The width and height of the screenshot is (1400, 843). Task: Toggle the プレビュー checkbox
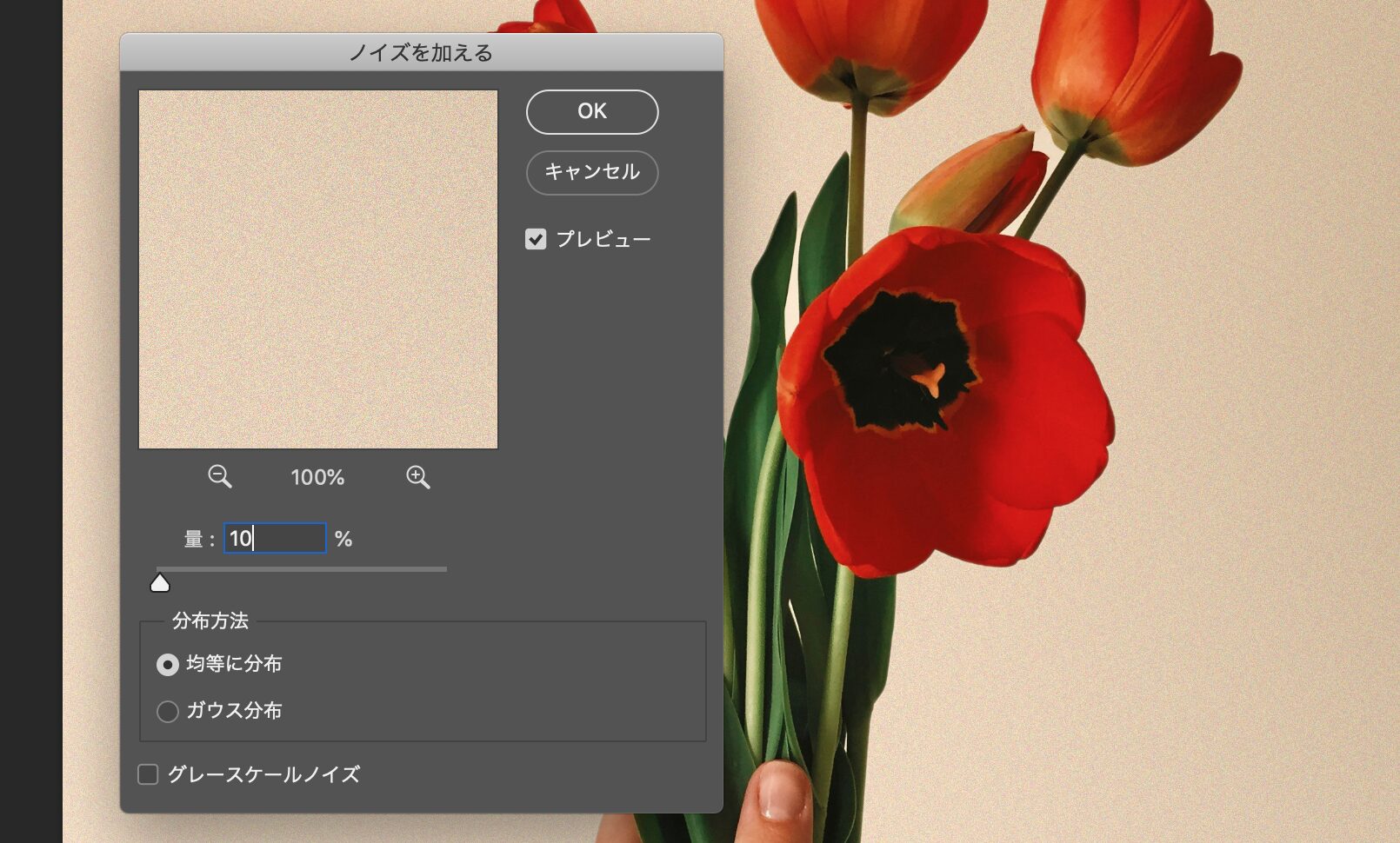click(536, 239)
